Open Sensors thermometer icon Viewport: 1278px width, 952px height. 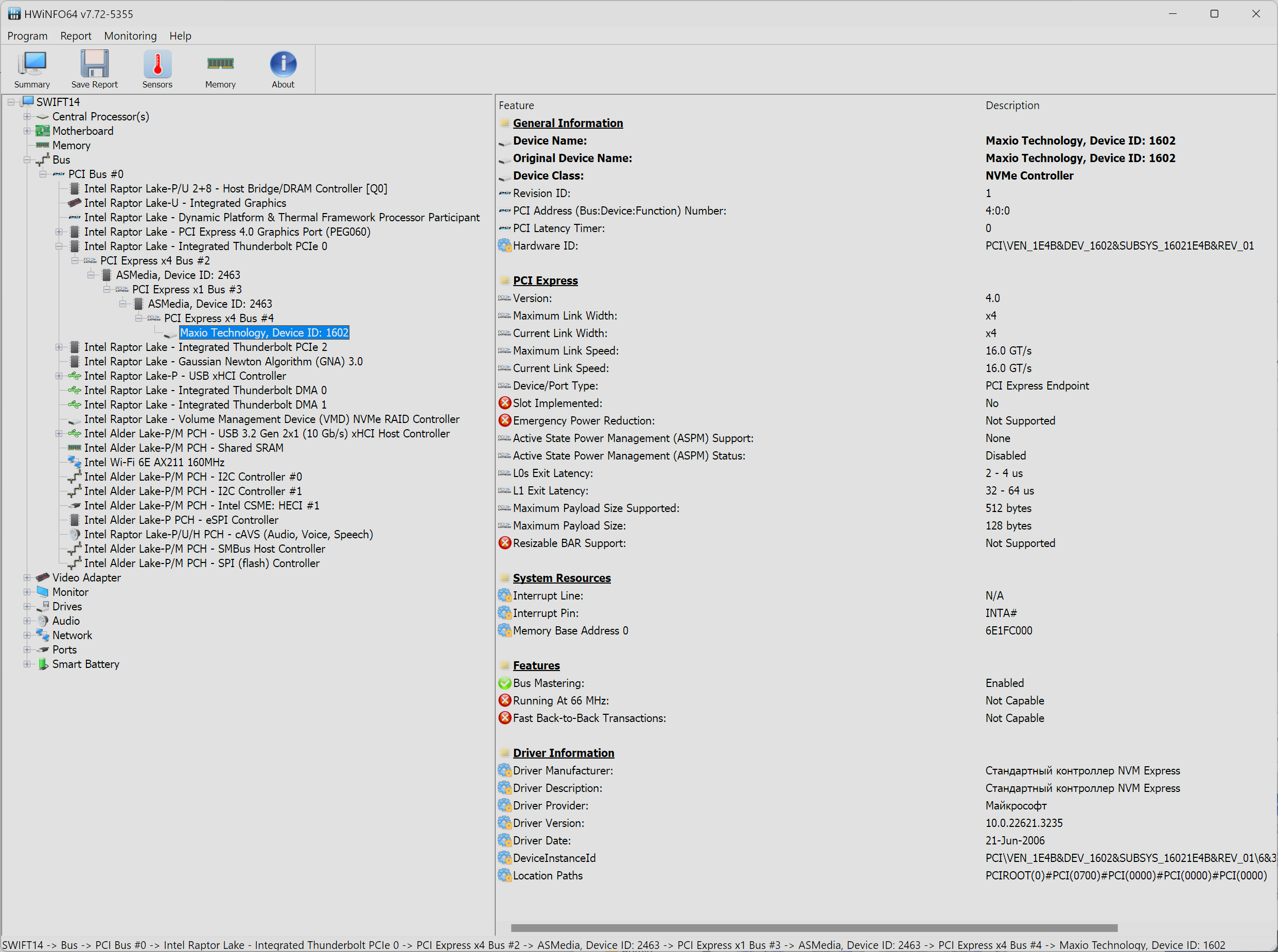157,64
